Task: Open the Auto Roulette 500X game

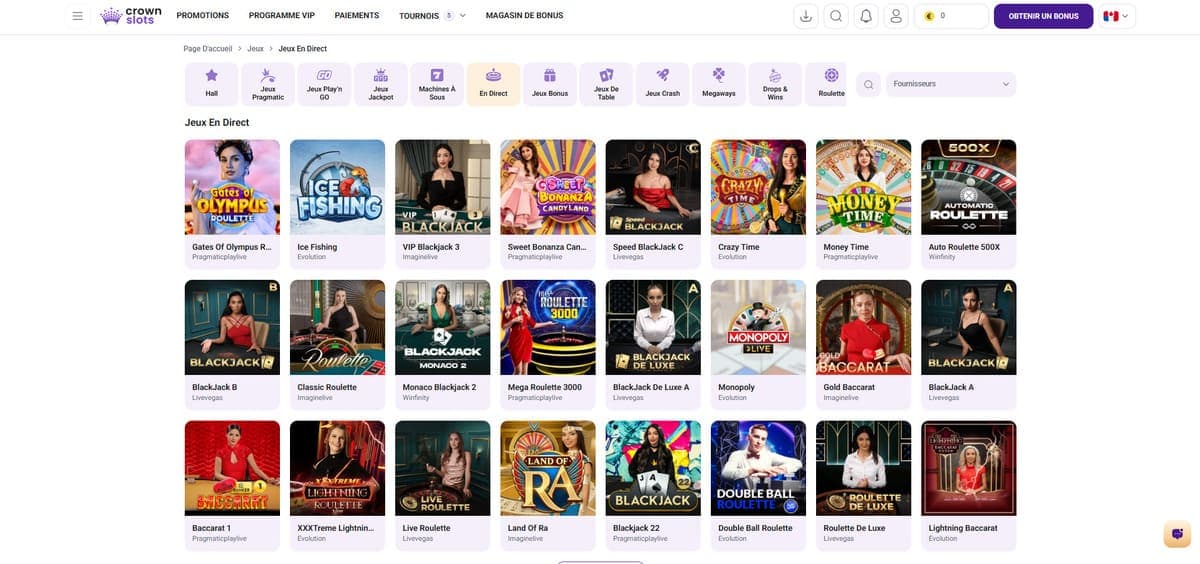Action: coord(968,204)
